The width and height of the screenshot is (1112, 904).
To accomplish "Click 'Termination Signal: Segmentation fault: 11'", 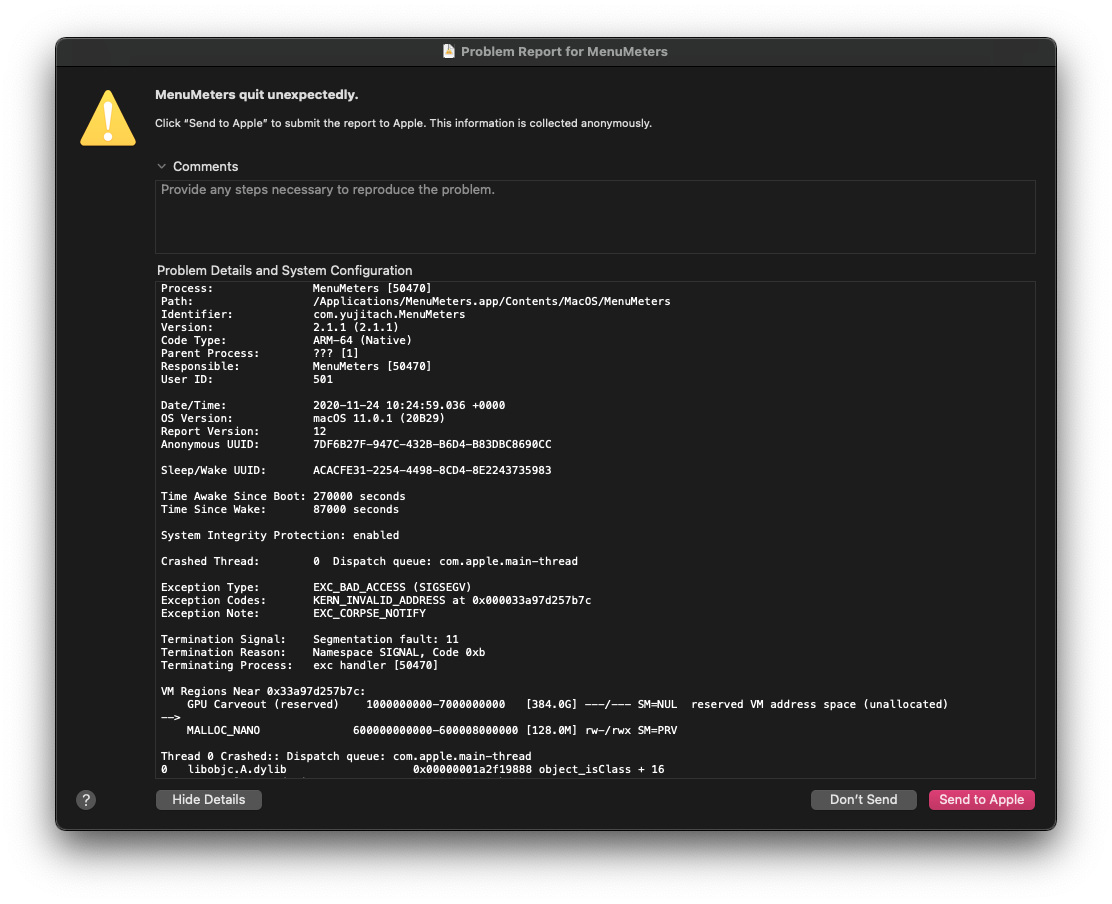I will pos(309,640).
